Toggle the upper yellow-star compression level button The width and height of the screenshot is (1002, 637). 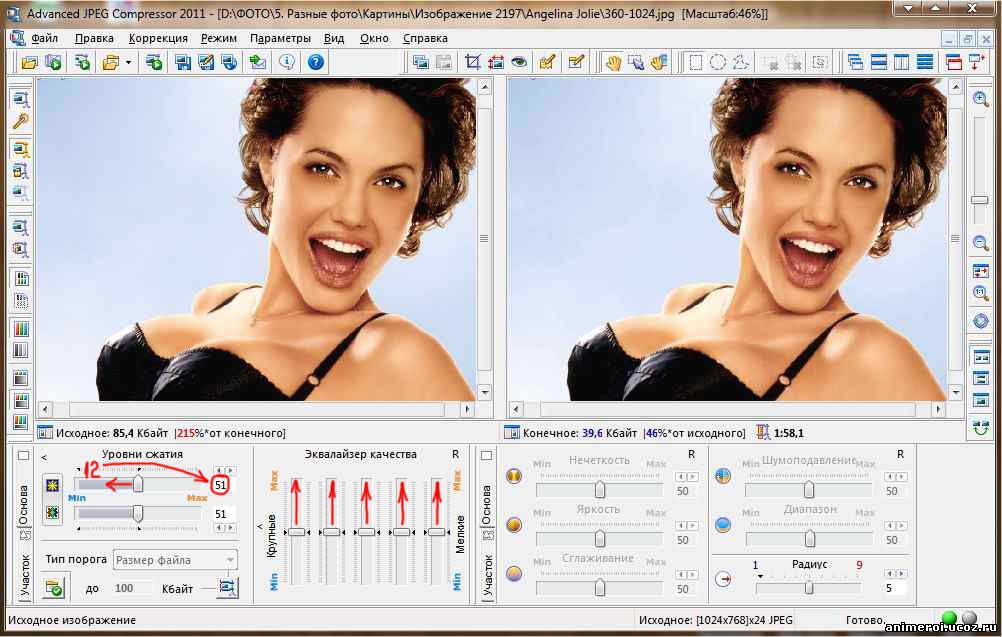pyautogui.click(x=52, y=486)
